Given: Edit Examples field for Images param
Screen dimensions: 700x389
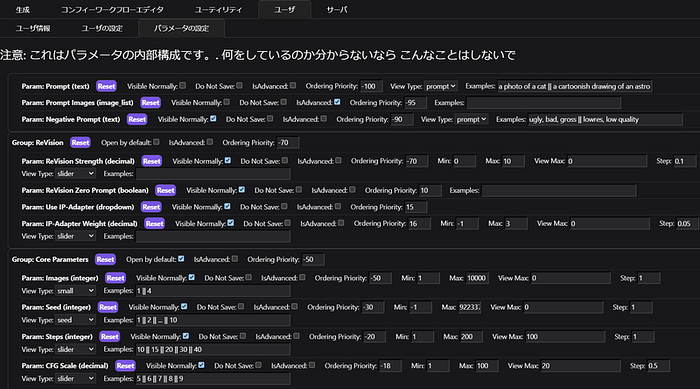Looking at the screenshot, I should pos(213,291).
